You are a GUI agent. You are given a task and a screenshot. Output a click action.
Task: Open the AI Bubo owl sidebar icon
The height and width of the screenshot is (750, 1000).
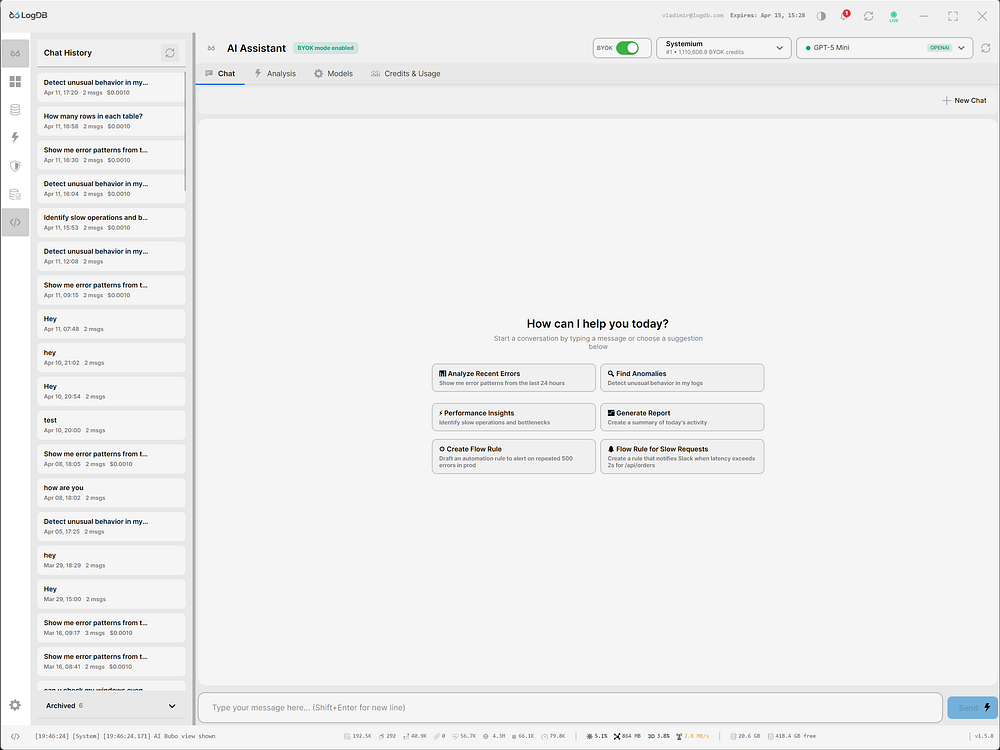(15, 54)
